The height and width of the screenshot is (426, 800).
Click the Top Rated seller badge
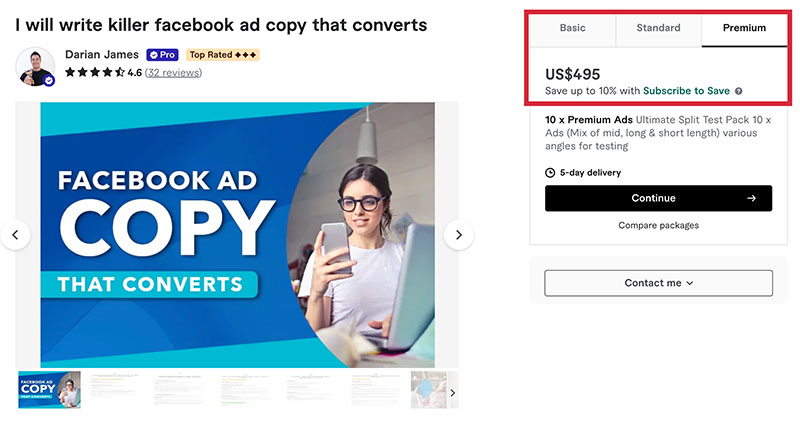[222, 55]
